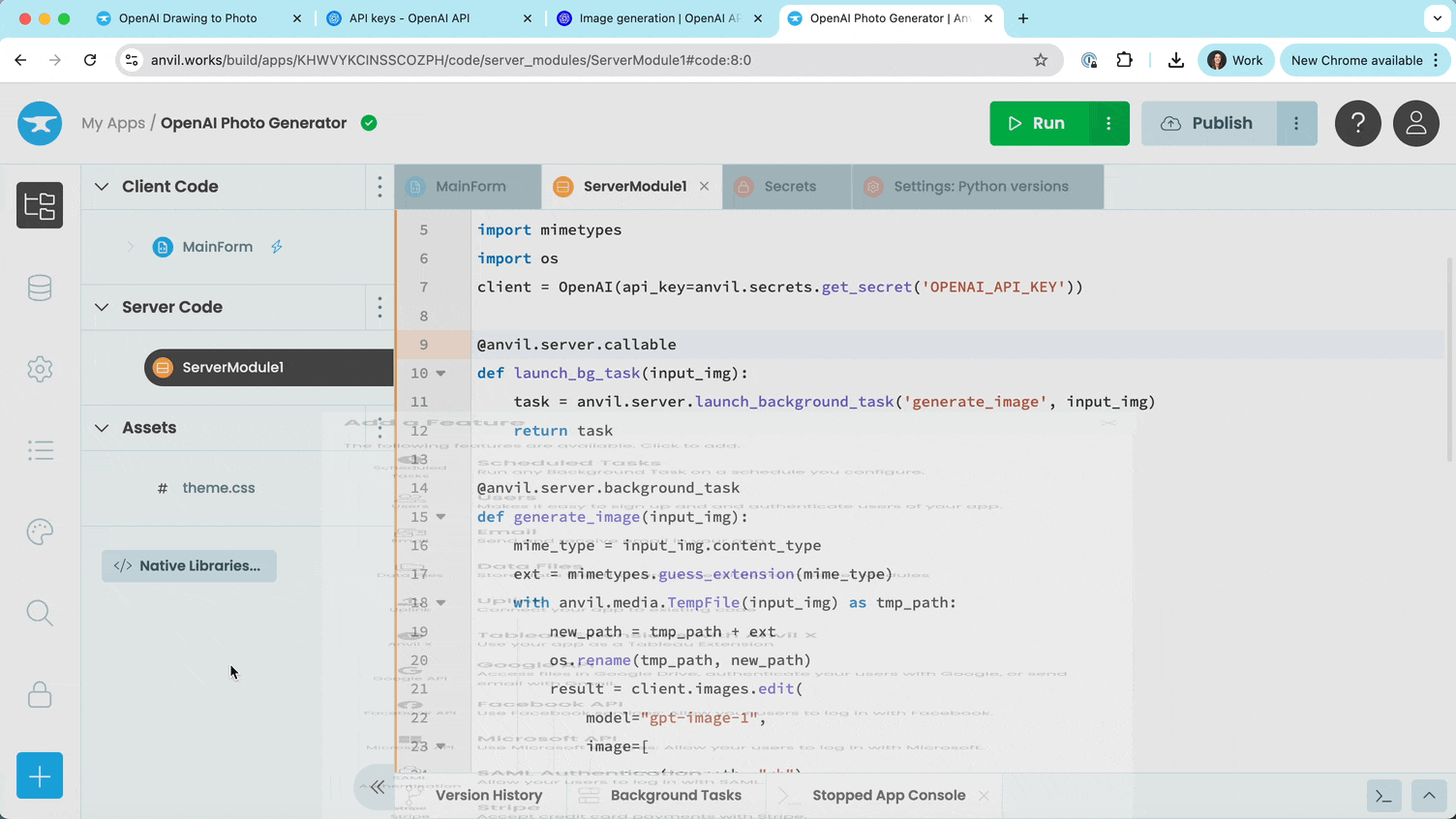Expand the MainForm tree item
The width and height of the screenshot is (1456, 819).
coord(131,247)
